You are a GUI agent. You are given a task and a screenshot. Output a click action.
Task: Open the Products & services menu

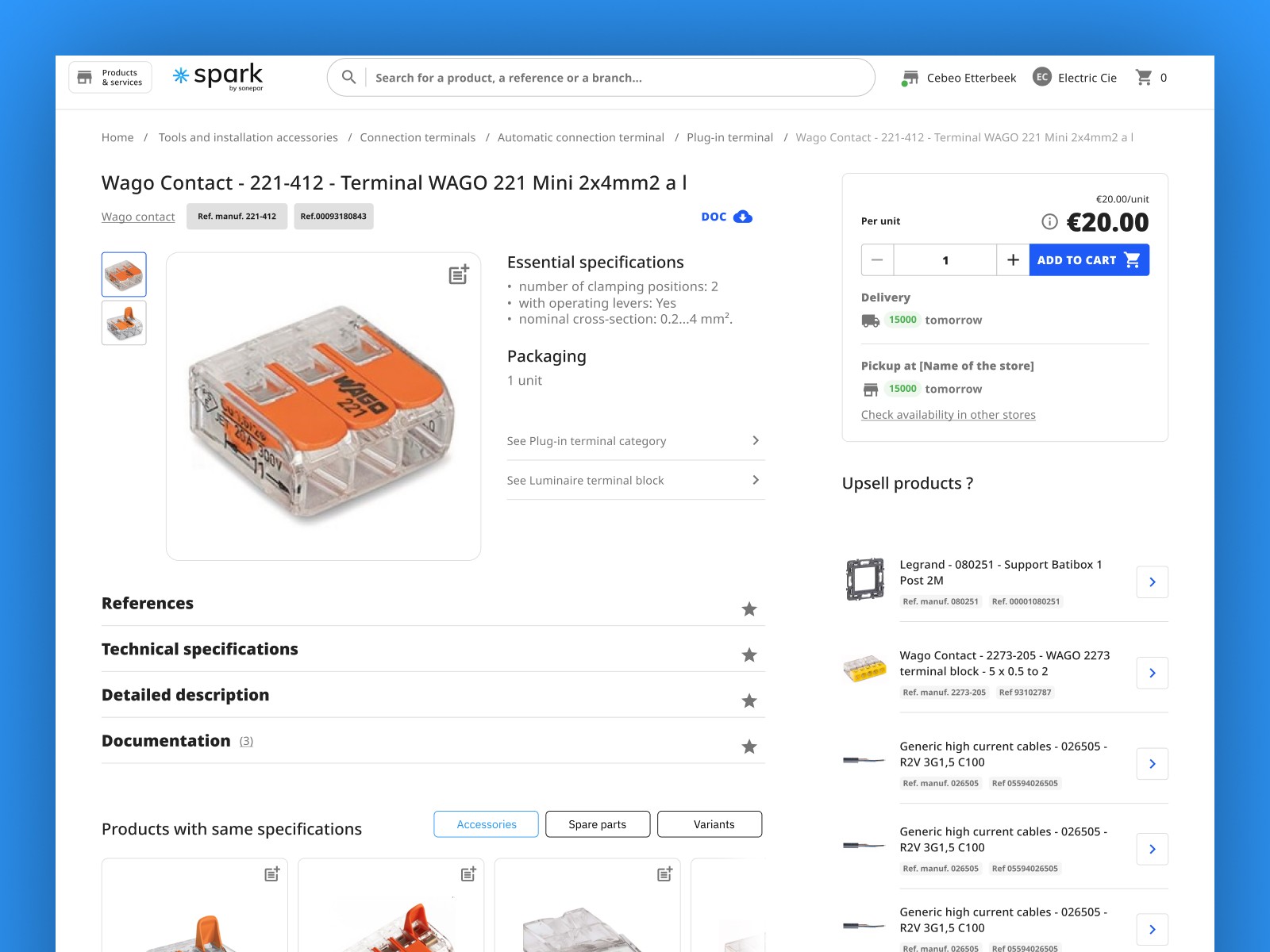point(110,78)
